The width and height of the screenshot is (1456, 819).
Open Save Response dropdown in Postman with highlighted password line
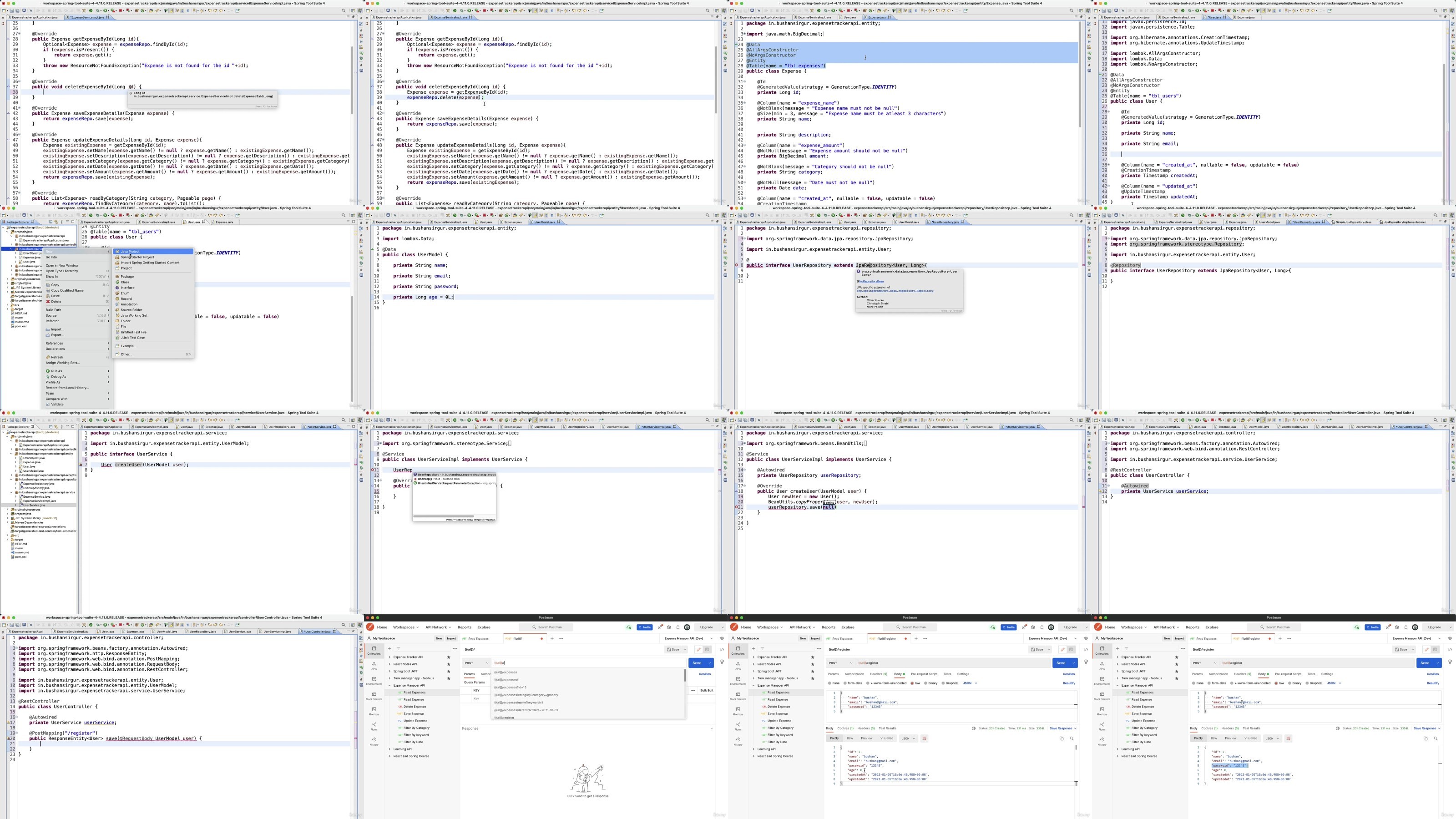[x=1427, y=728]
